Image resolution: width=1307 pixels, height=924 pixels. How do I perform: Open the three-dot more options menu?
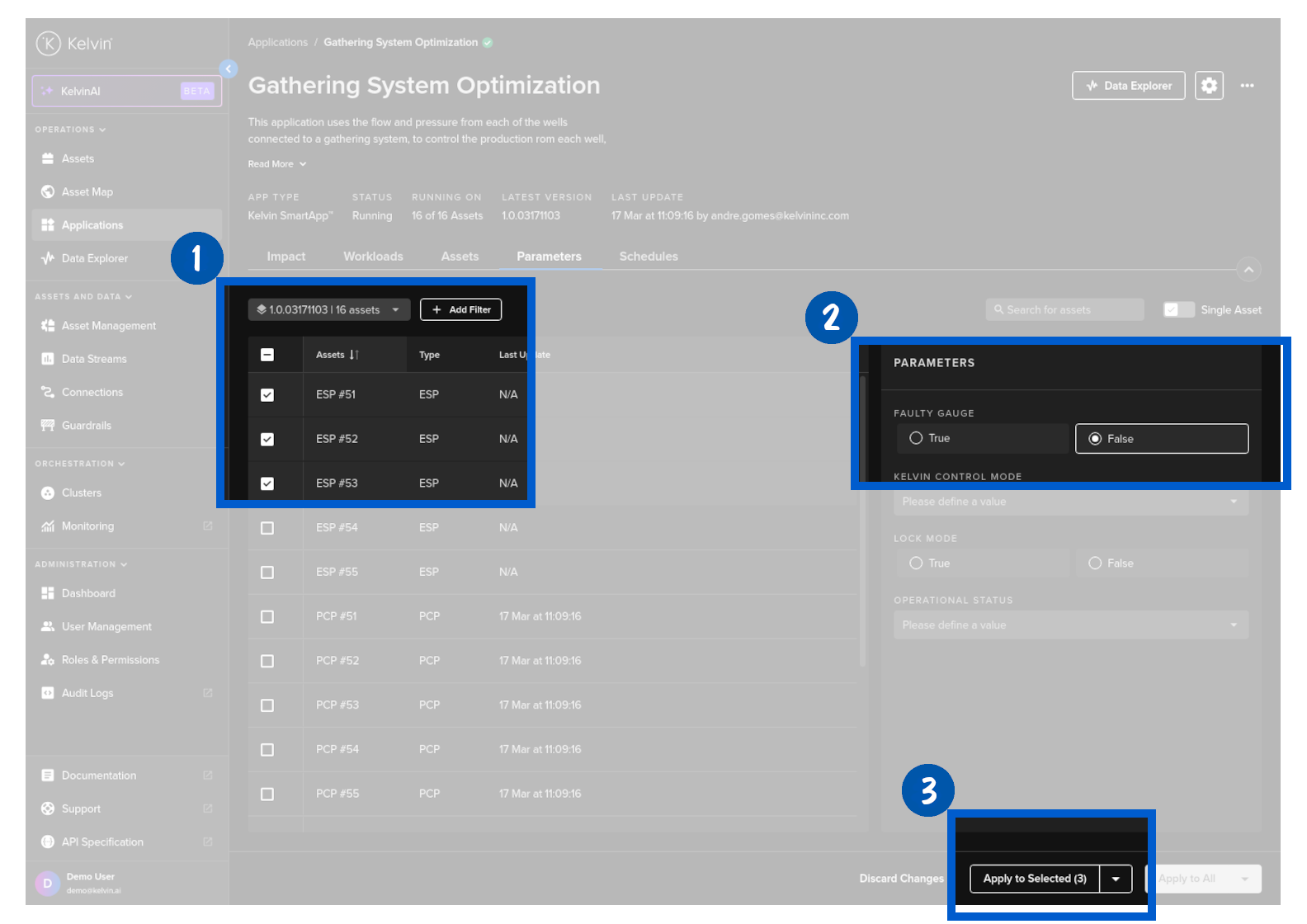[x=1247, y=86]
